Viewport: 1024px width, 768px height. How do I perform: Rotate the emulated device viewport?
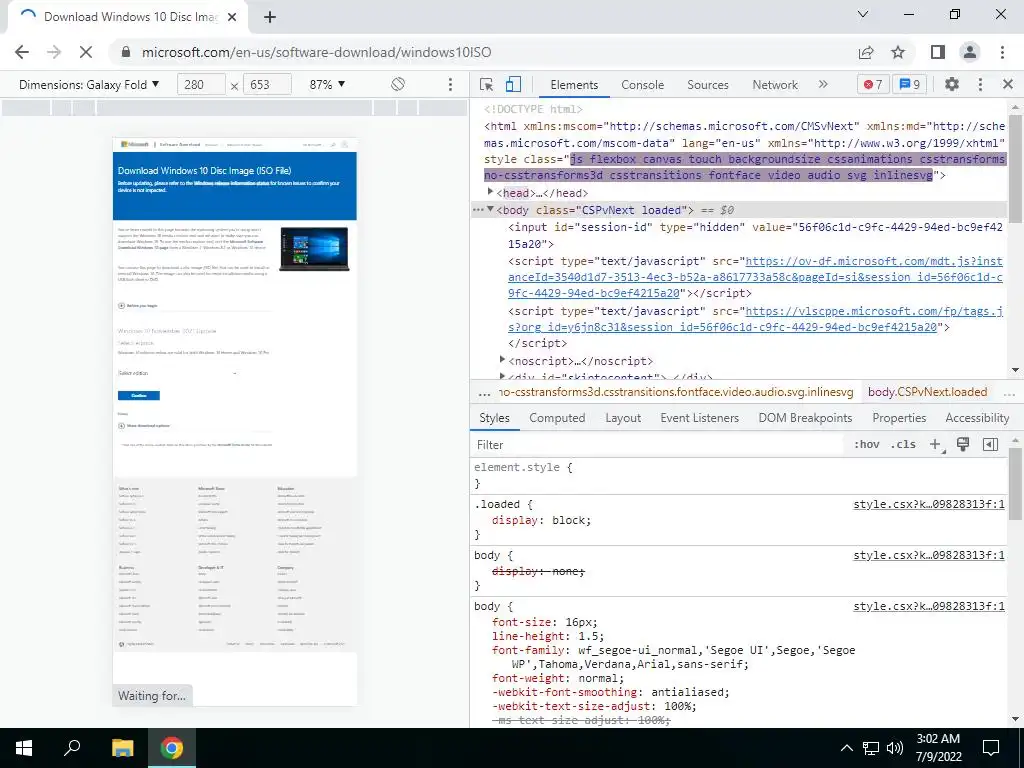398,84
